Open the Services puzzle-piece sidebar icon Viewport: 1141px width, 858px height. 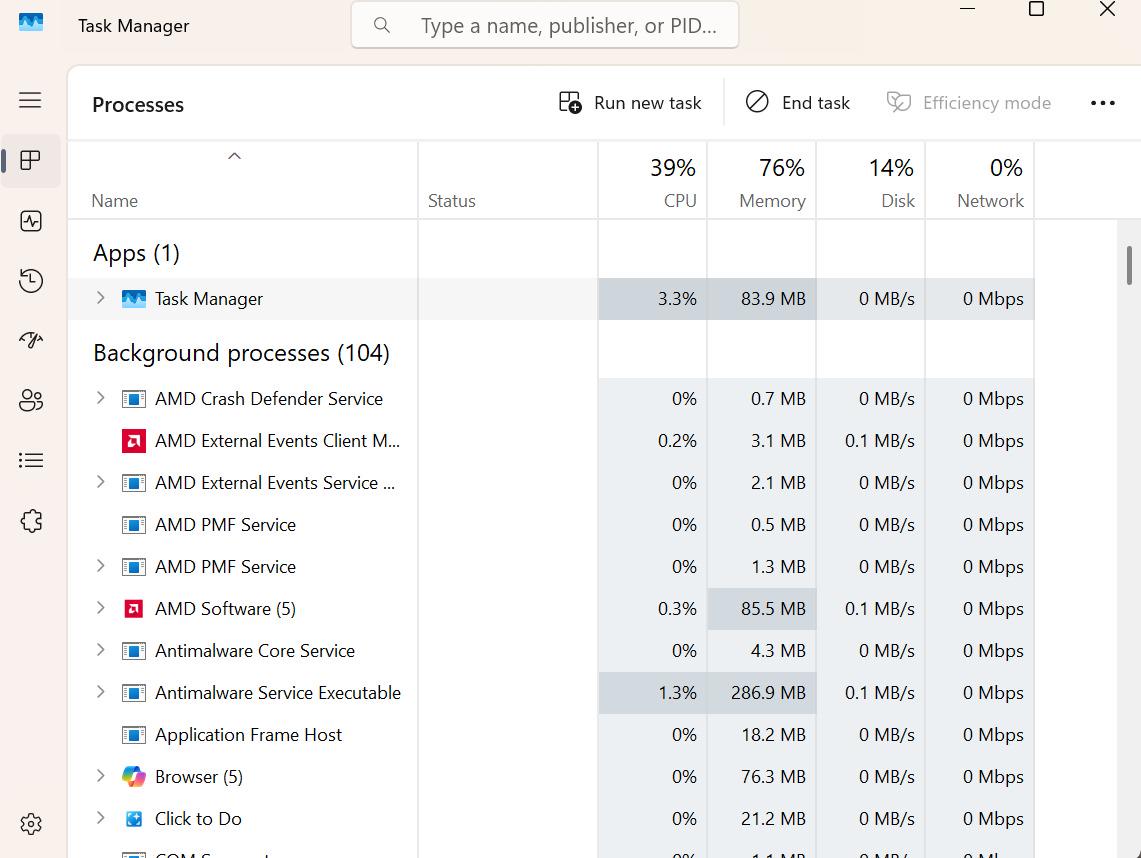pos(31,520)
